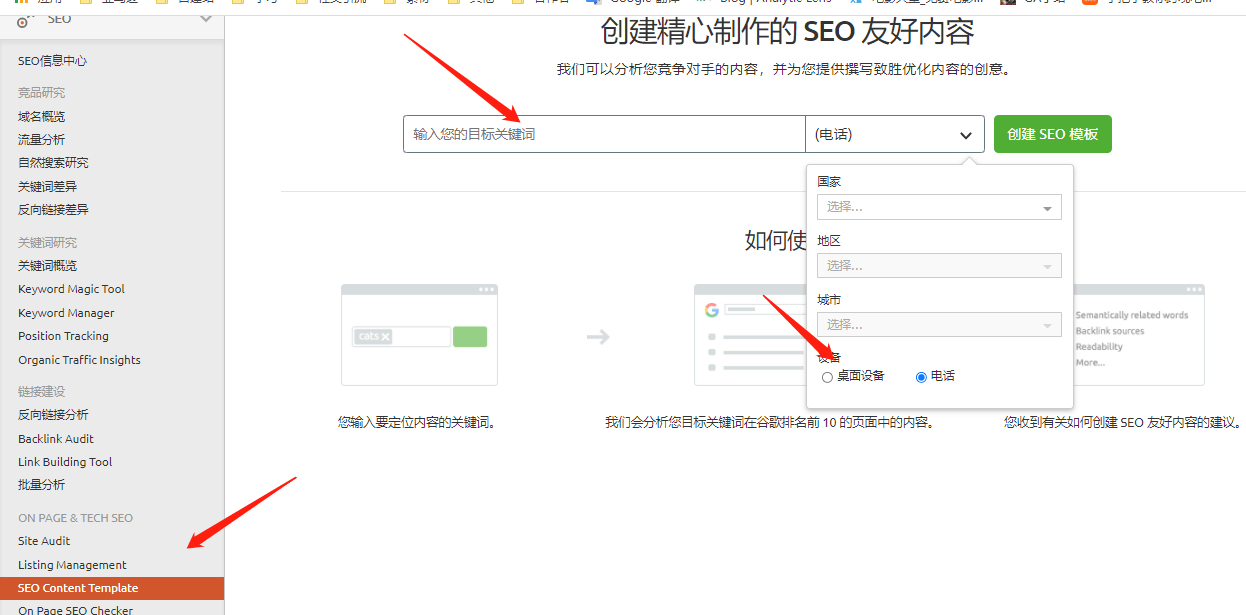Go to 域名概览 in the sidebar
1246x615 pixels.
pyautogui.click(x=41, y=117)
